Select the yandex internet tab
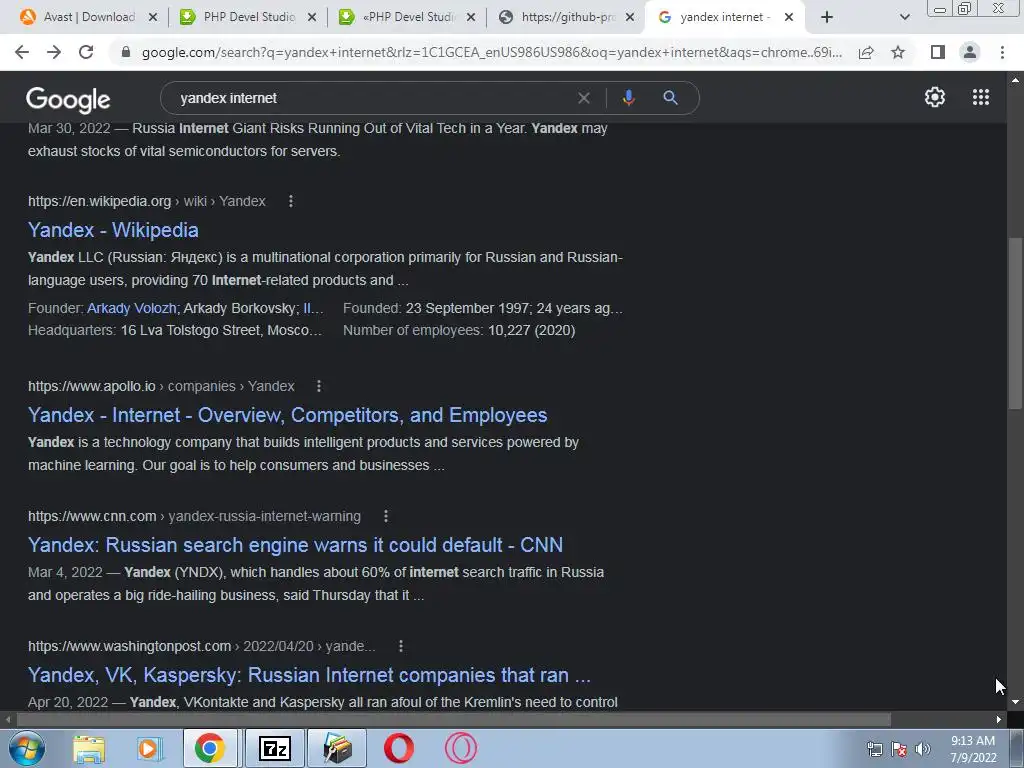This screenshot has height=768, width=1024. tap(725, 17)
